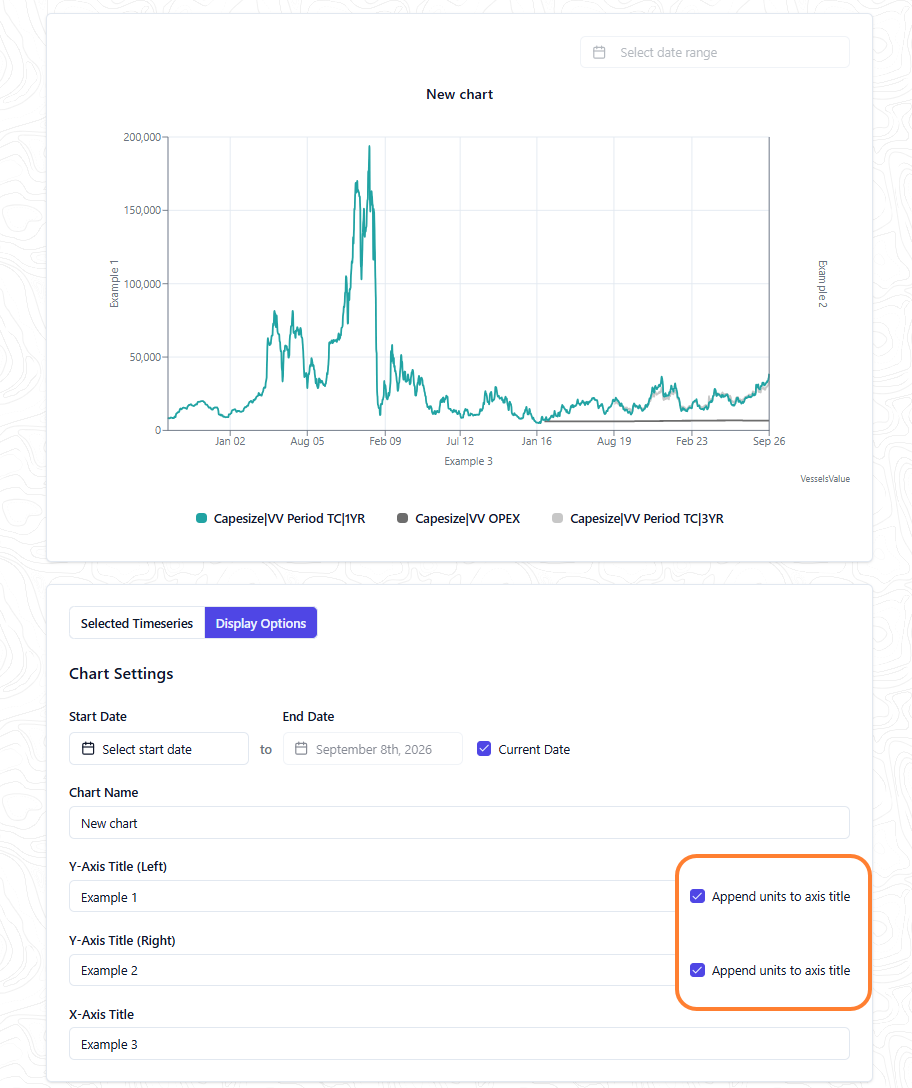912x1088 pixels.
Task: Click the 'Sep 26' x-axis tick label
Action: tap(769, 441)
